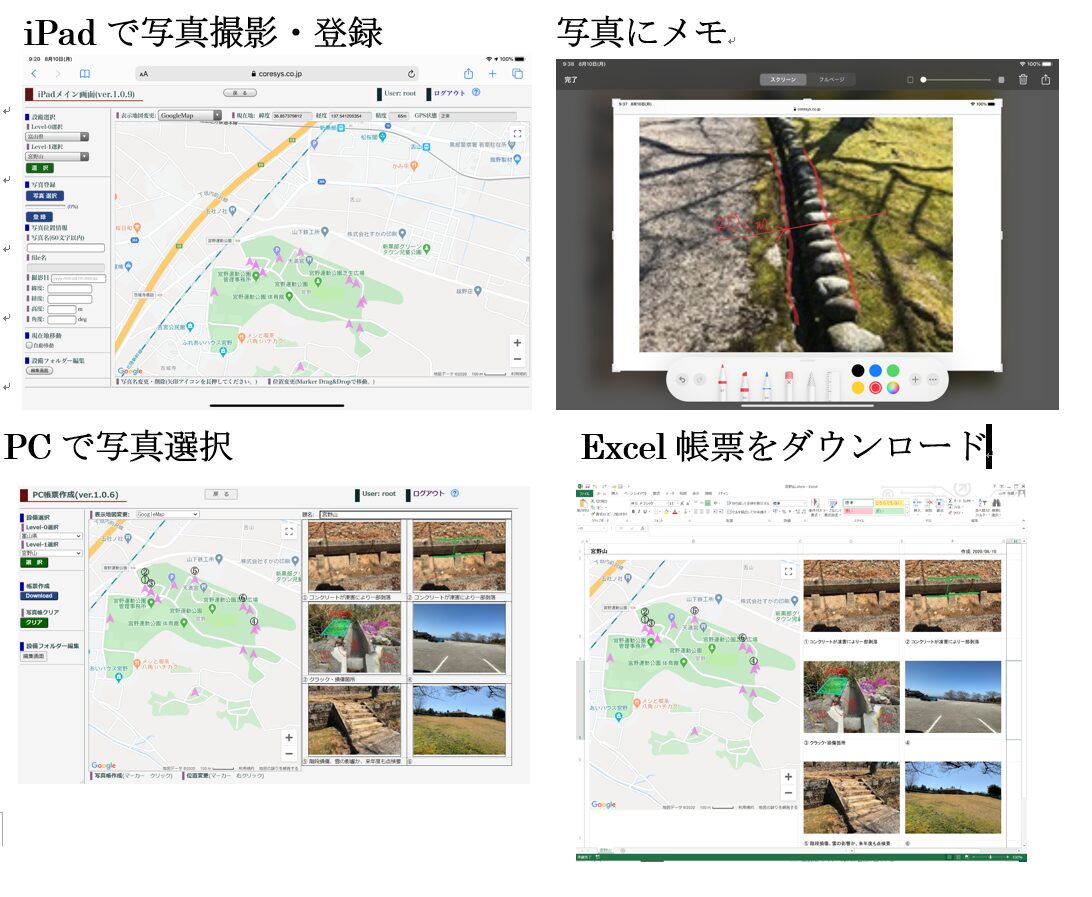Click the green 選択 button on PC screen
This screenshot has width=1092, height=897.
tap(34, 562)
